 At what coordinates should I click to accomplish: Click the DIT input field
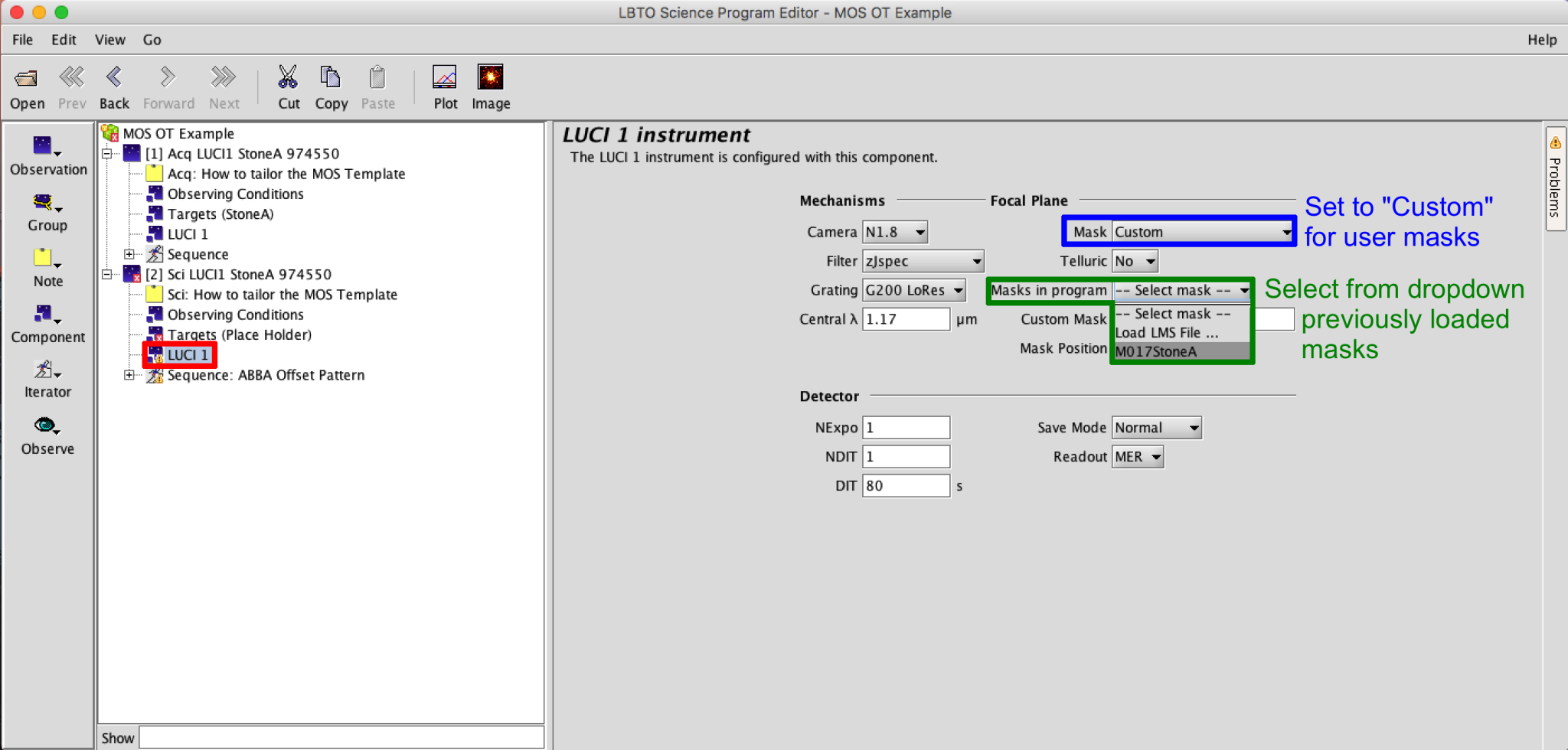(906, 486)
